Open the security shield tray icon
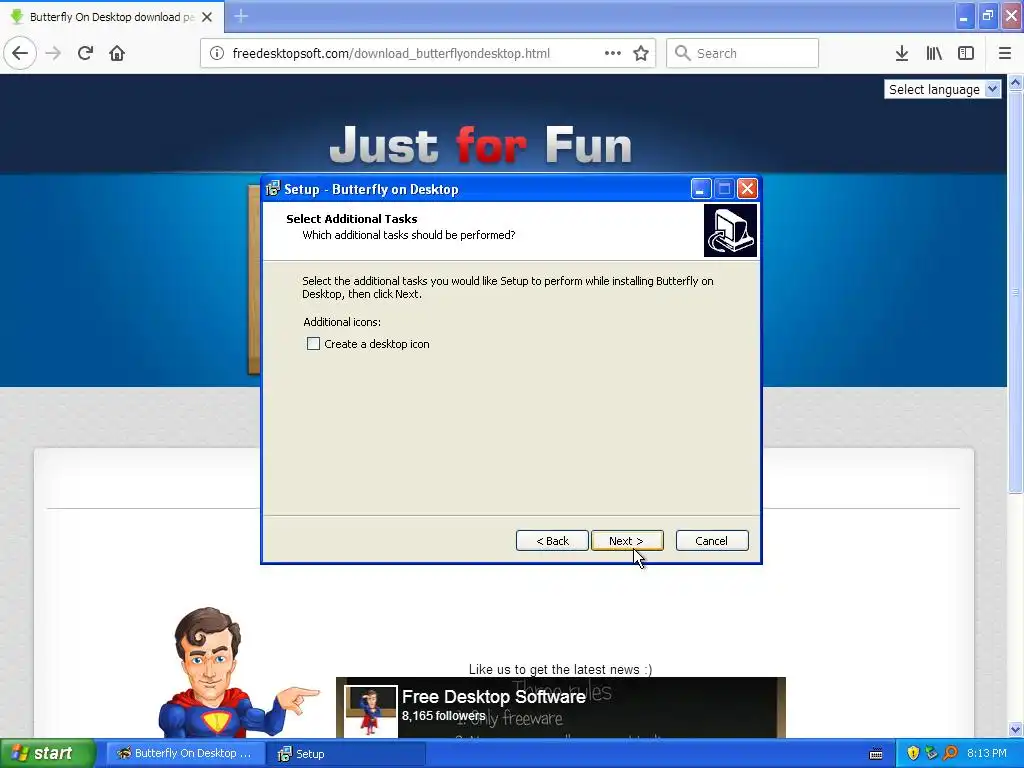The height and width of the screenshot is (768, 1024). tap(913, 753)
